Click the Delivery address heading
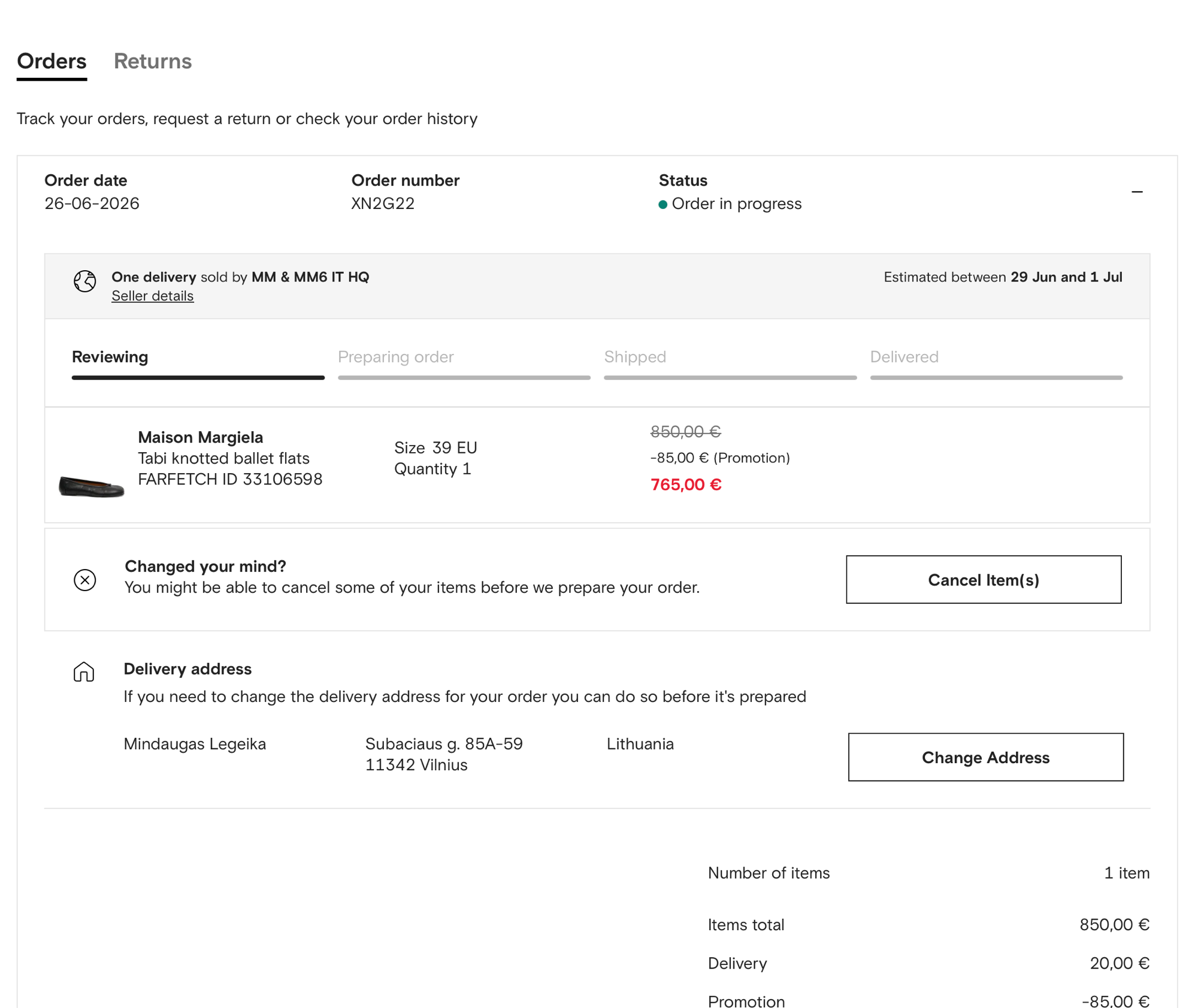The height and width of the screenshot is (1008, 1198). [x=187, y=669]
